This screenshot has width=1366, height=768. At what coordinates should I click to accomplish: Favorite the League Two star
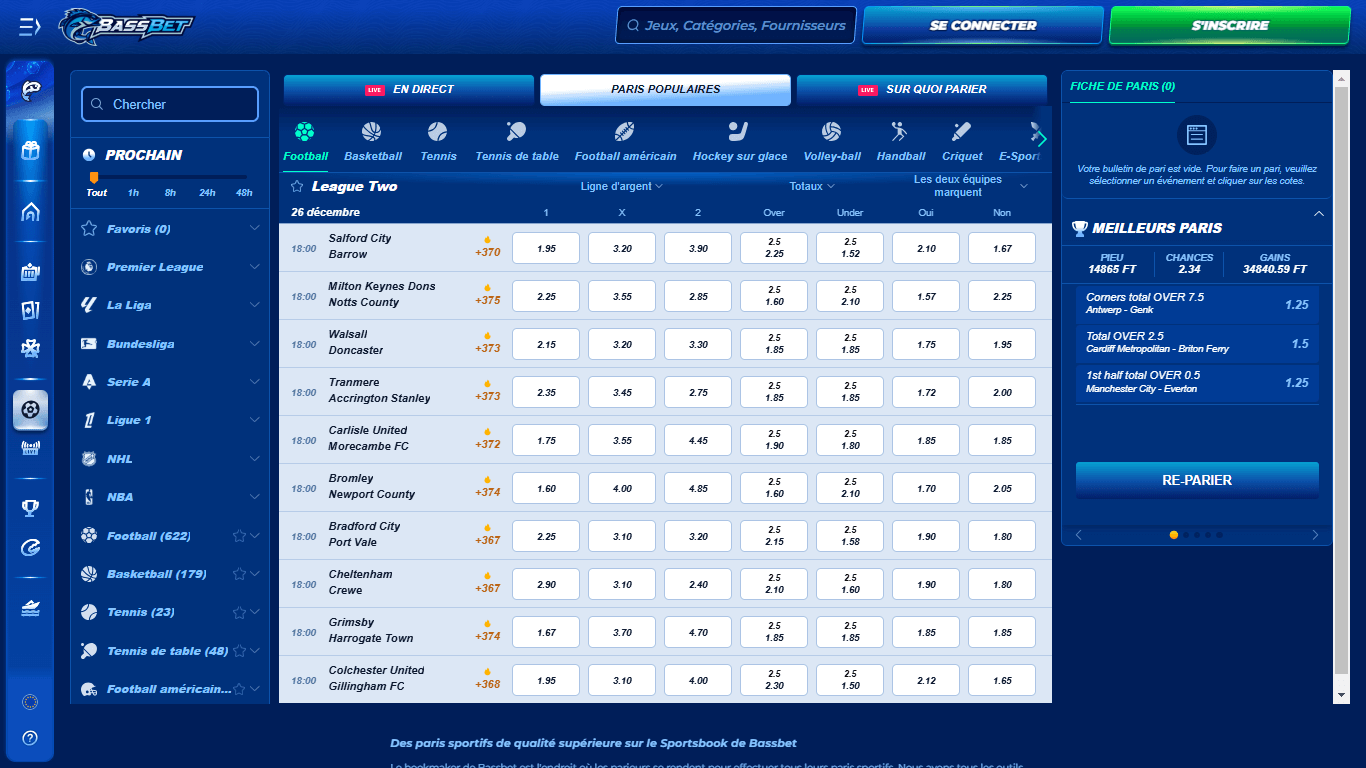(x=297, y=187)
